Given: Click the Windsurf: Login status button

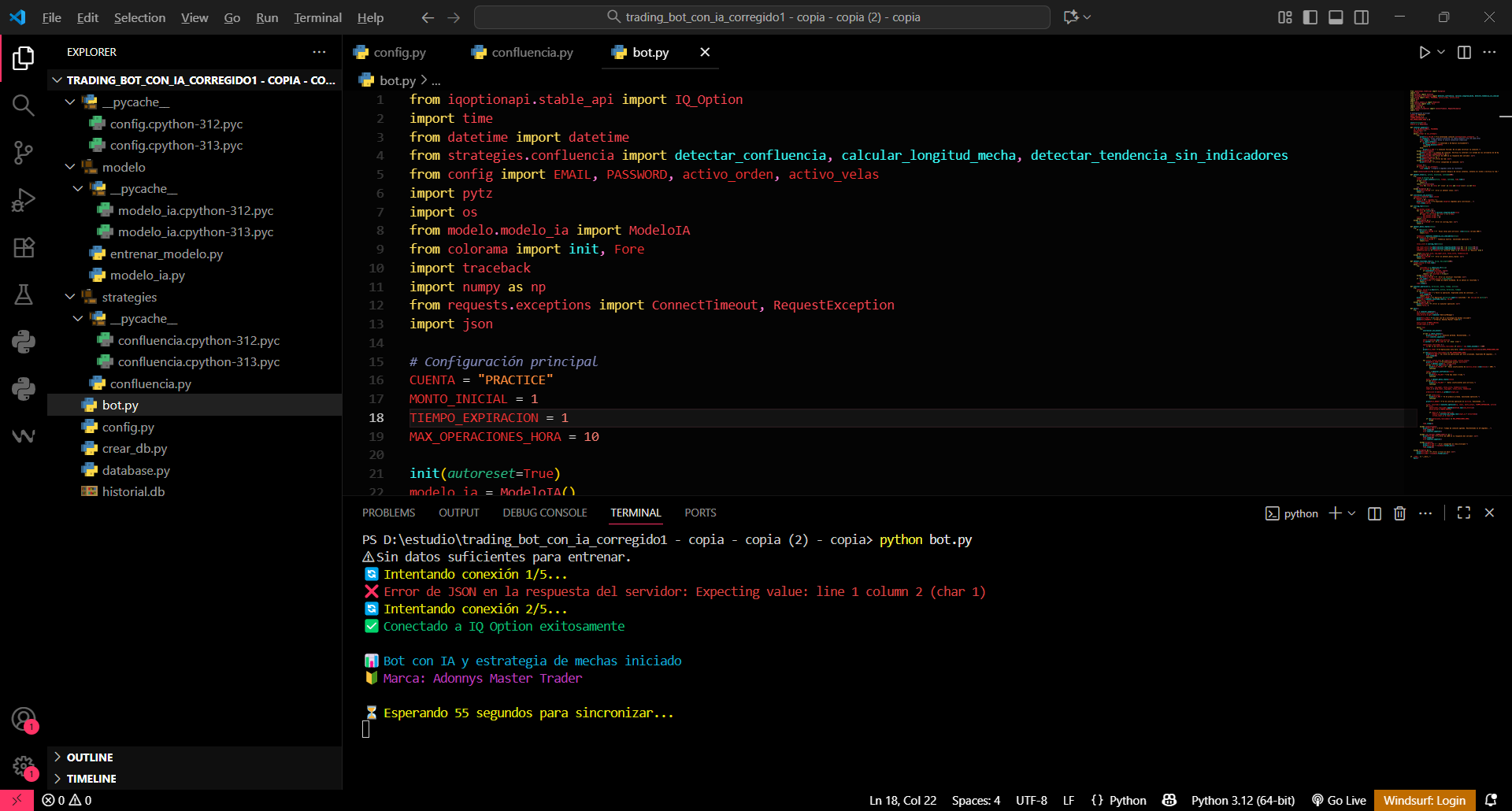Looking at the screenshot, I should (1424, 800).
